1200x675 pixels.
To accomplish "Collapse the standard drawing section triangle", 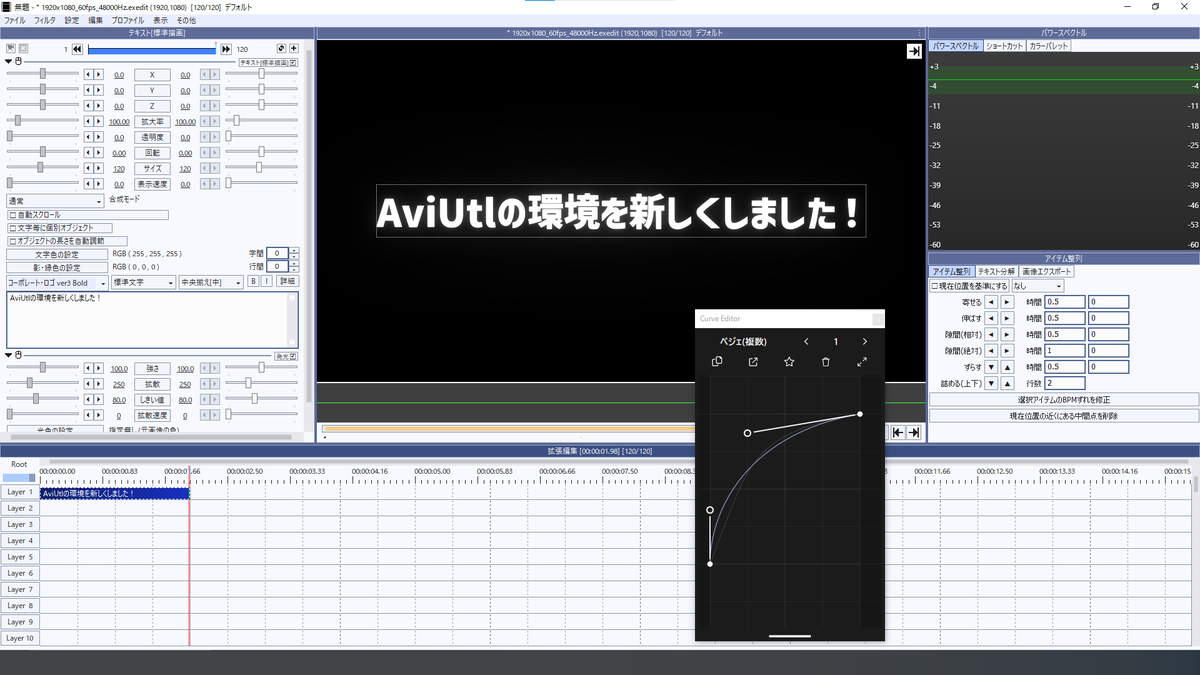I will pyautogui.click(x=9, y=62).
